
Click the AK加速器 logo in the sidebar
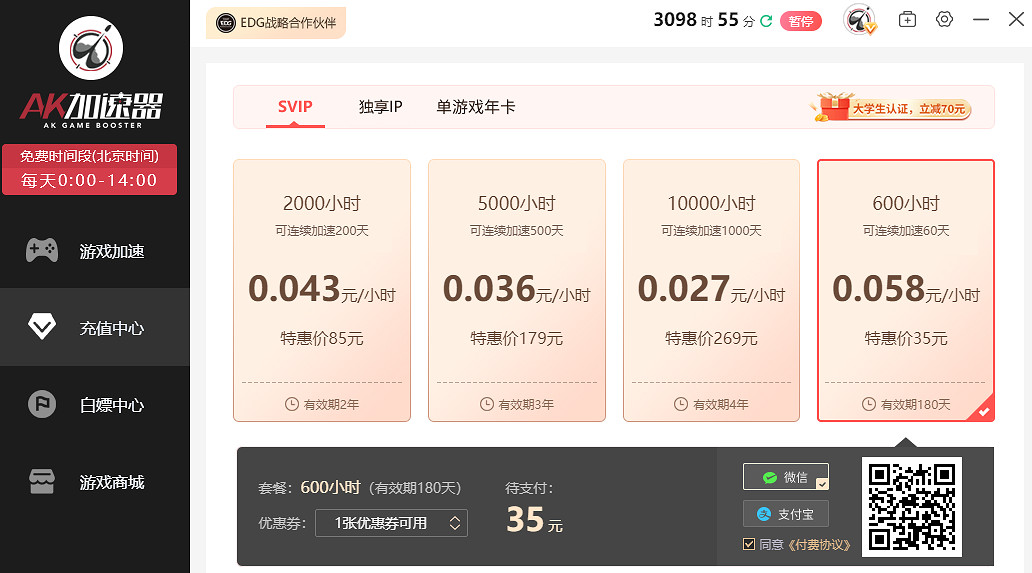tap(91, 72)
